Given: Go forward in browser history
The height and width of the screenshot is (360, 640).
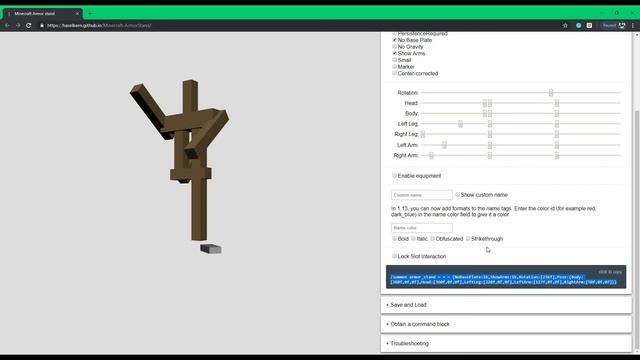Looking at the screenshot, I should tap(18, 25).
